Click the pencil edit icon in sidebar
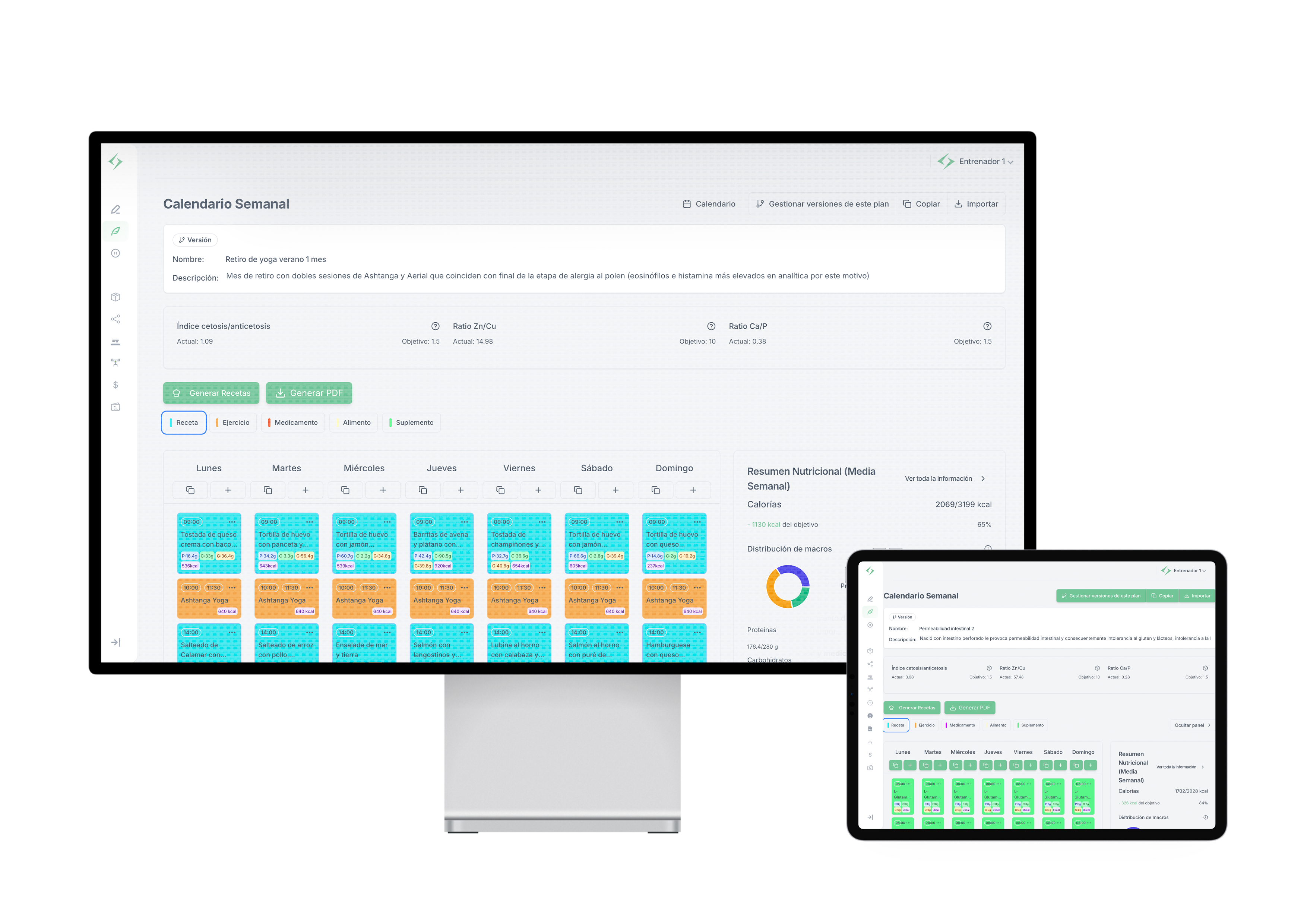 [x=115, y=209]
